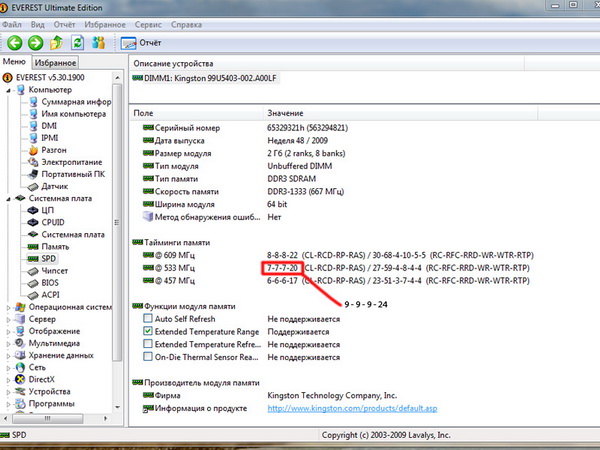
Task: Open the Отчёт menu in the menu bar
Action: coord(64,24)
